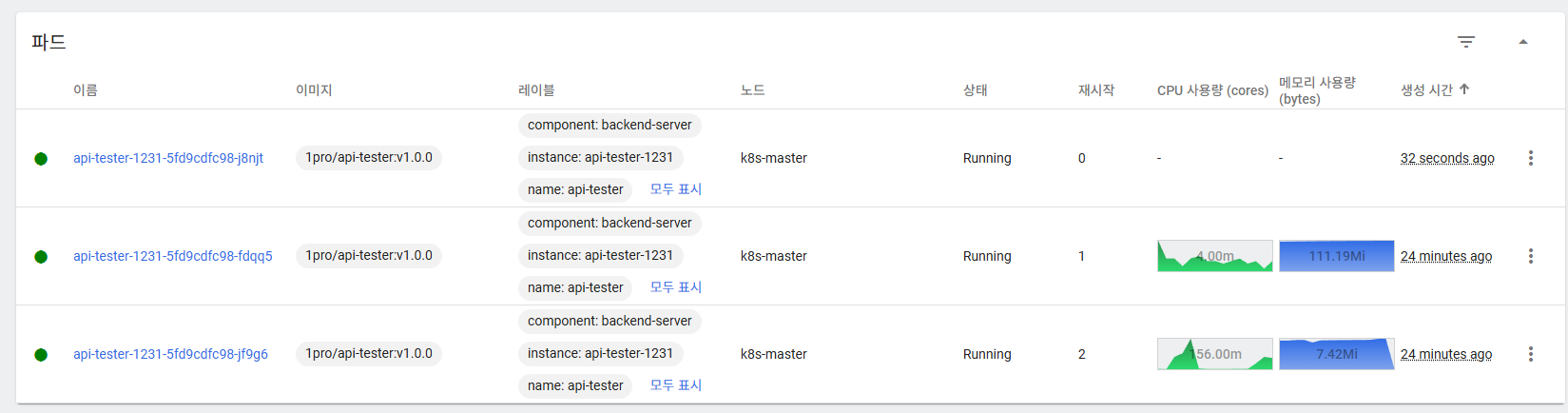Click green status icon of pod j8njt

point(41,159)
